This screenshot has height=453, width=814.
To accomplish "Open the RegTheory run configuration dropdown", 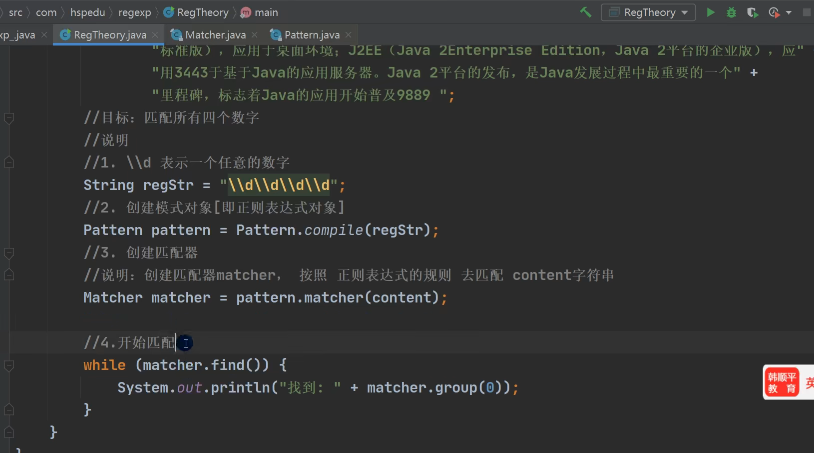I will 648,12.
